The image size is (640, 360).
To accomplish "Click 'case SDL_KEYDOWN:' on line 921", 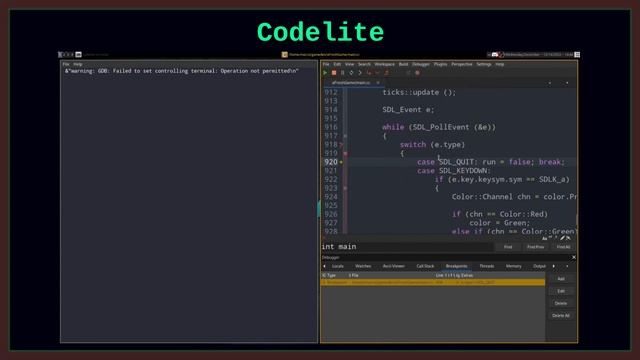I will tap(453, 171).
